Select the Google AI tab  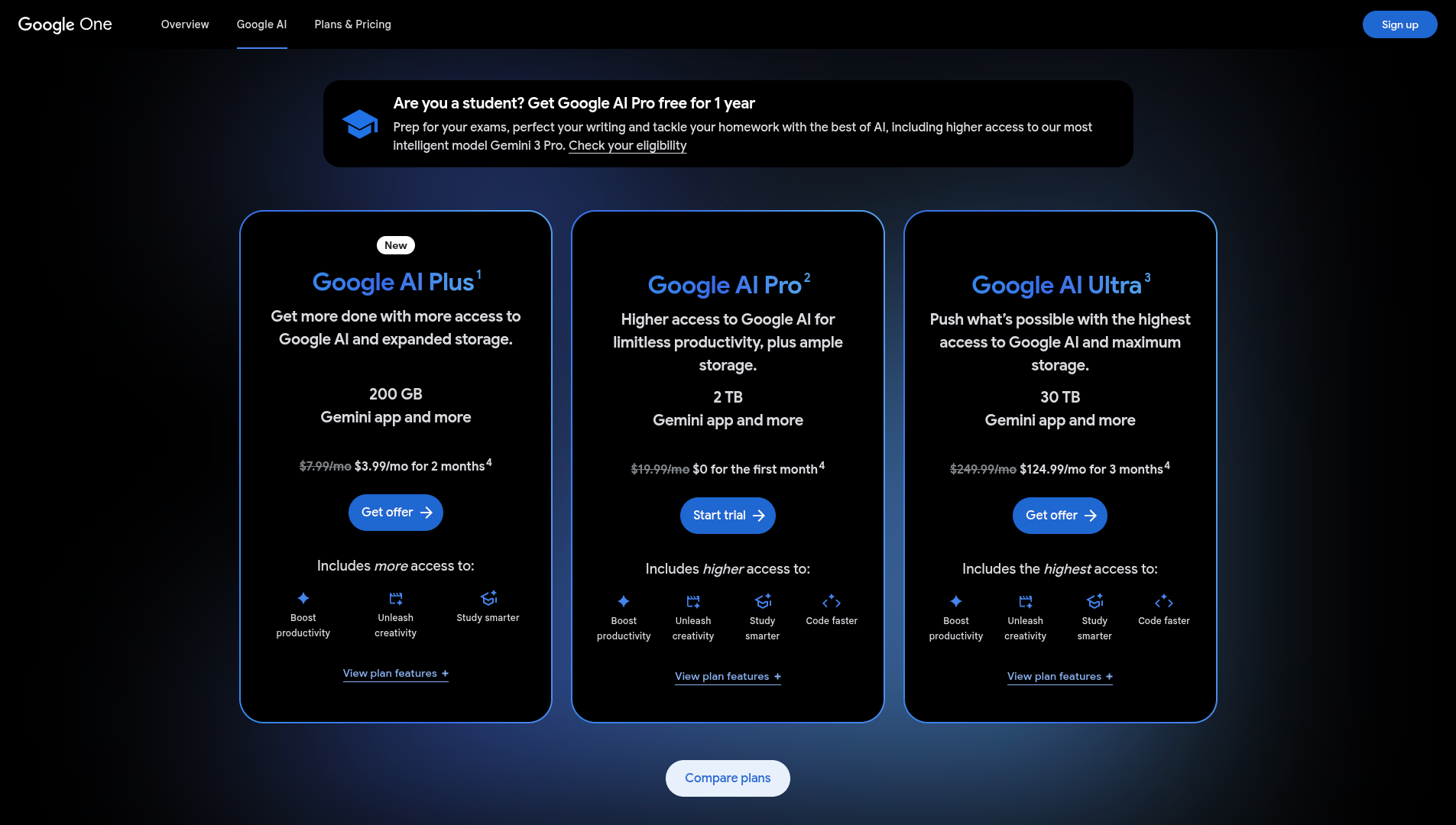click(x=262, y=24)
